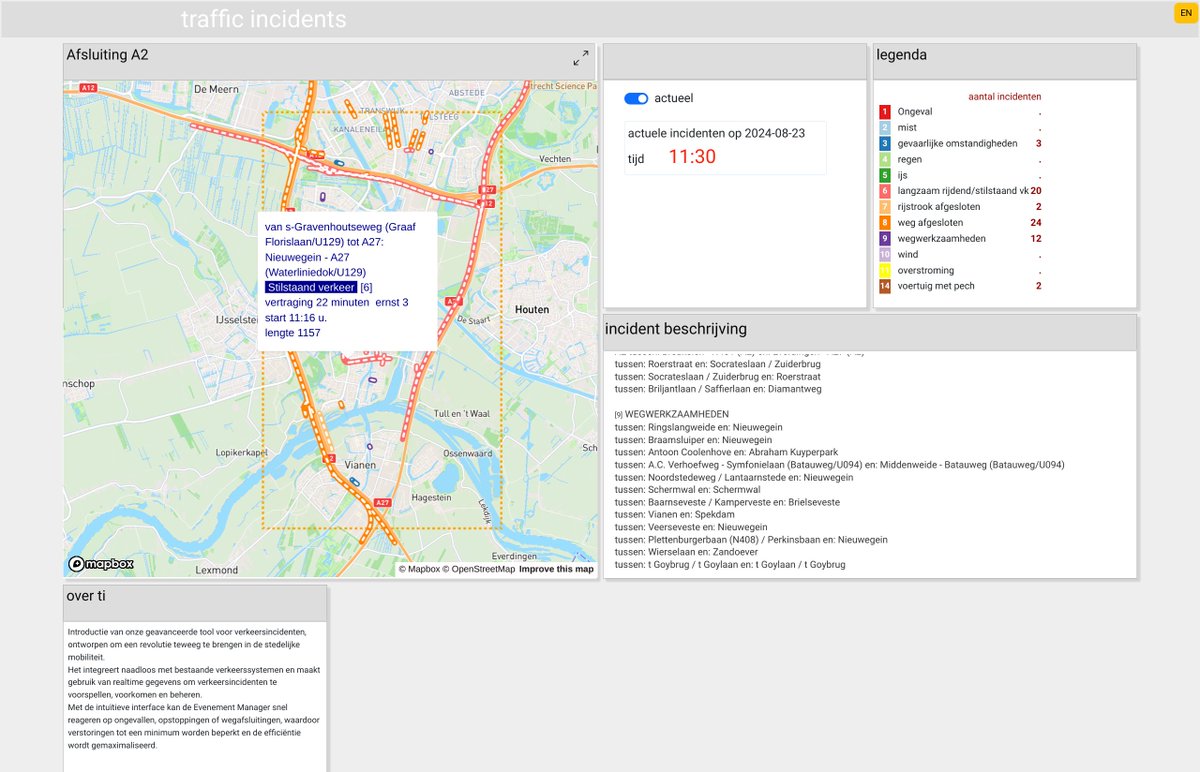Click the Veerseveste en Nieuwegein row
Viewport: 1200px width, 772px height.
691,528
